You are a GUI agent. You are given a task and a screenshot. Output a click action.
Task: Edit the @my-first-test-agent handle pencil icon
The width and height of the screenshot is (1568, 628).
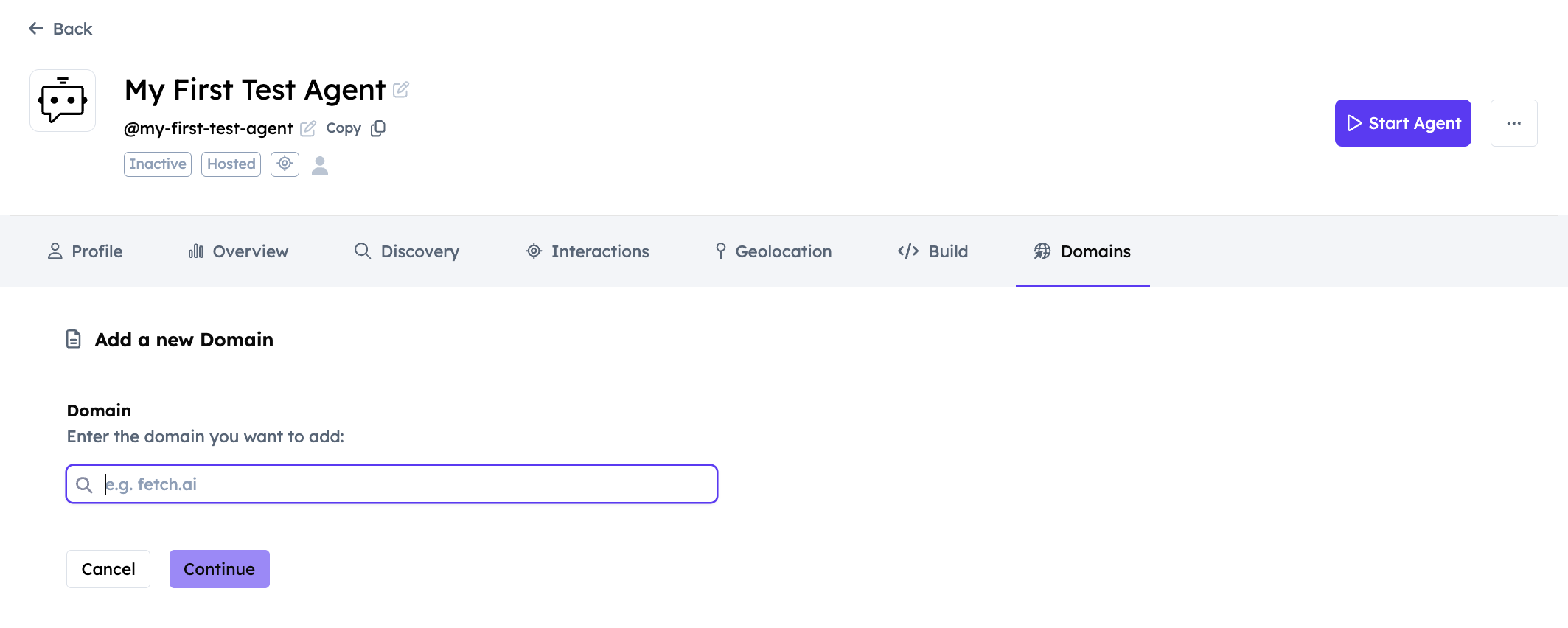point(308,129)
